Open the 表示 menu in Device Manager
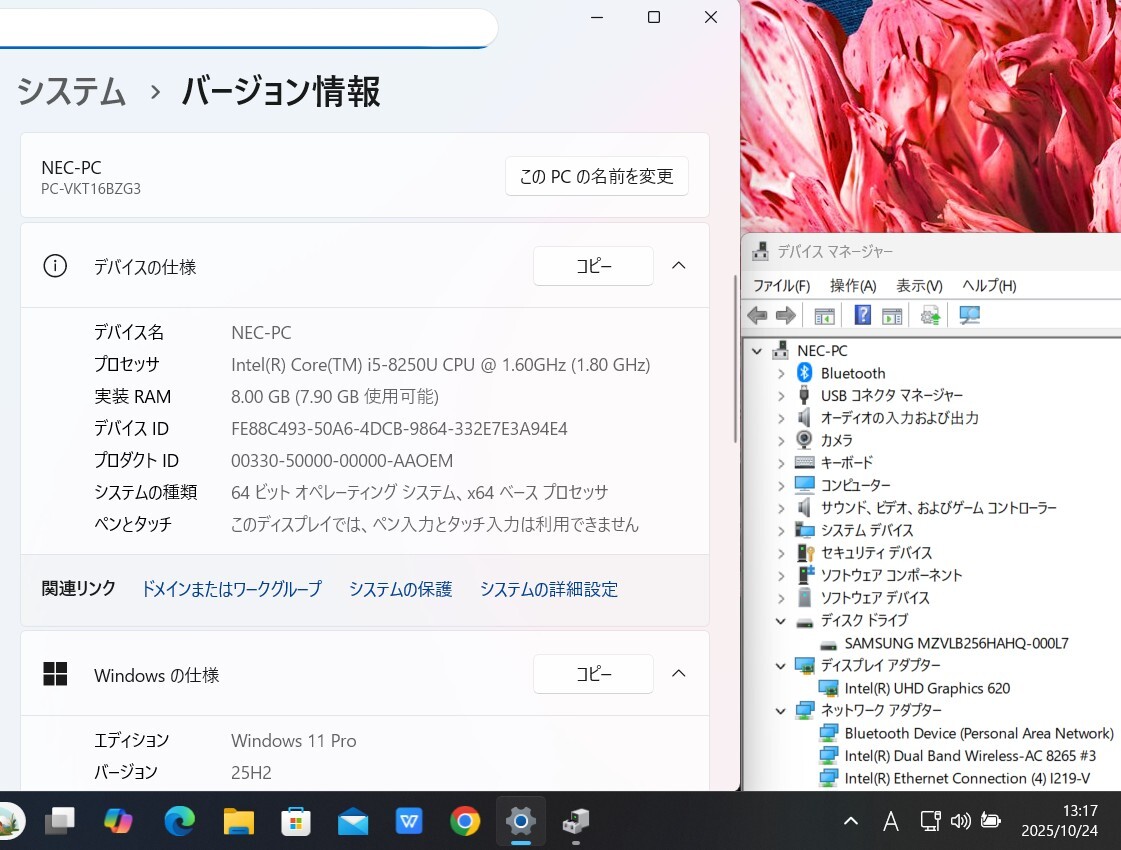The image size is (1121, 850). coord(917,285)
